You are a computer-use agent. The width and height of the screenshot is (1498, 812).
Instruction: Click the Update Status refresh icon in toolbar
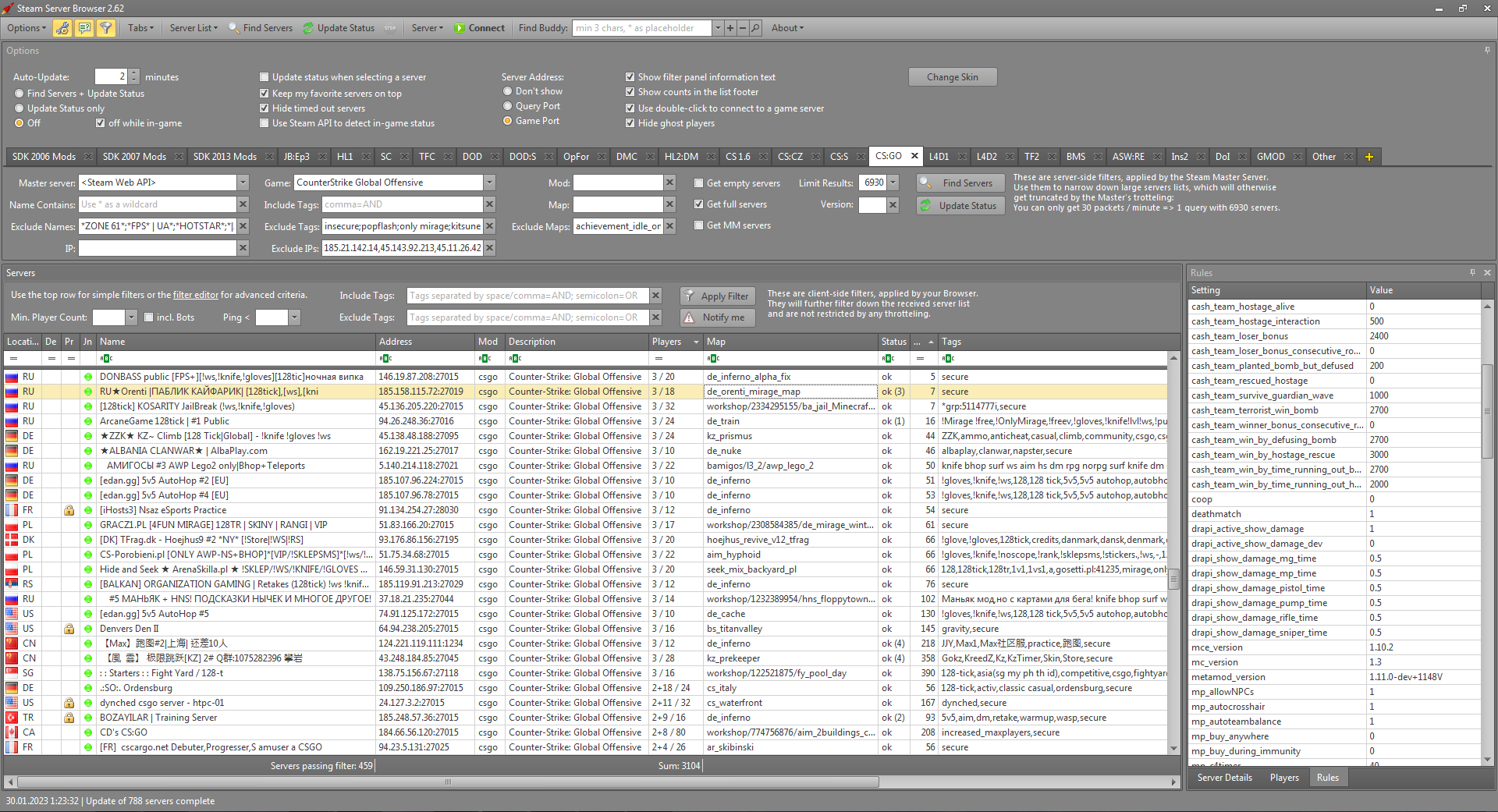click(x=308, y=28)
